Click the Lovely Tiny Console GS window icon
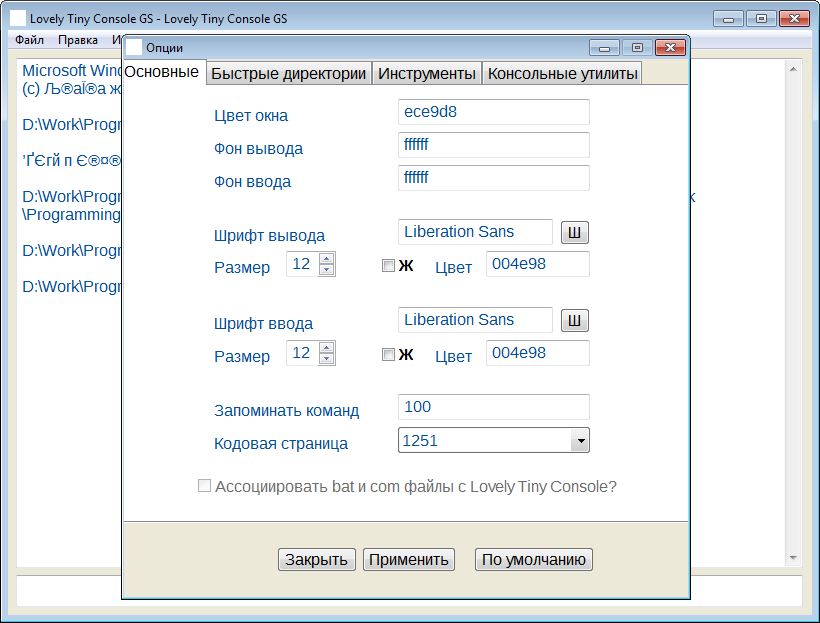This screenshot has height=623, width=820. point(18,18)
